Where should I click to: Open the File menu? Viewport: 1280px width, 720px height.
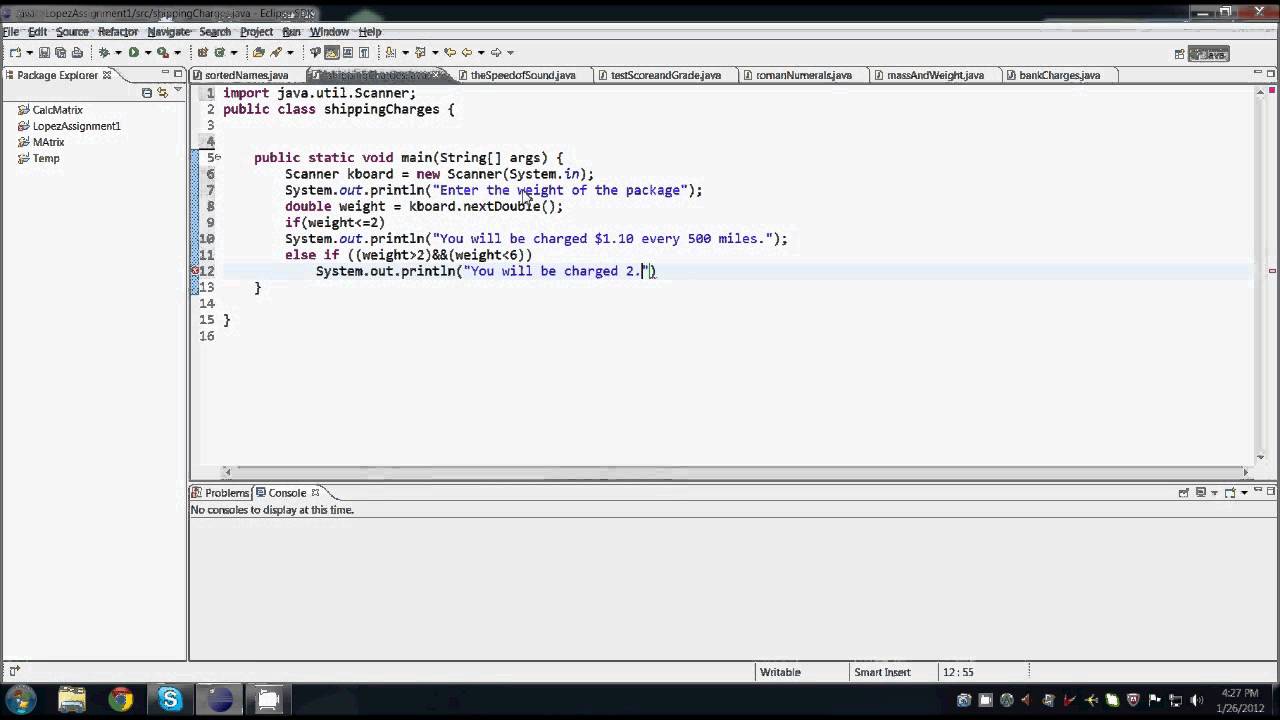point(11,32)
